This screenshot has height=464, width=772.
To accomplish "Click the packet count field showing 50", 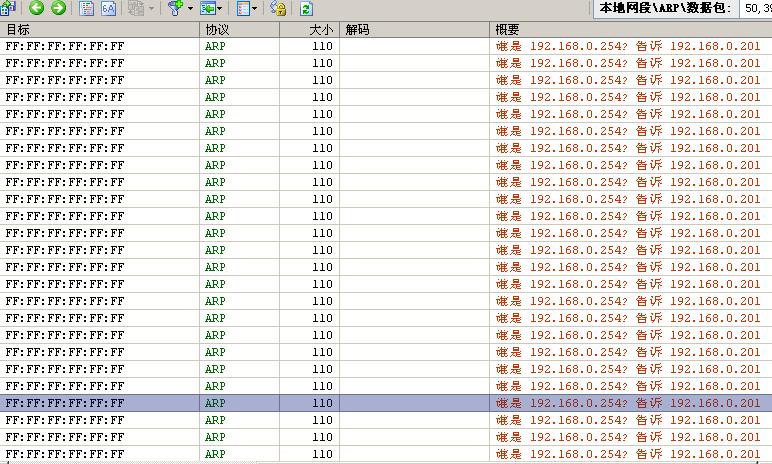I will (x=756, y=9).
